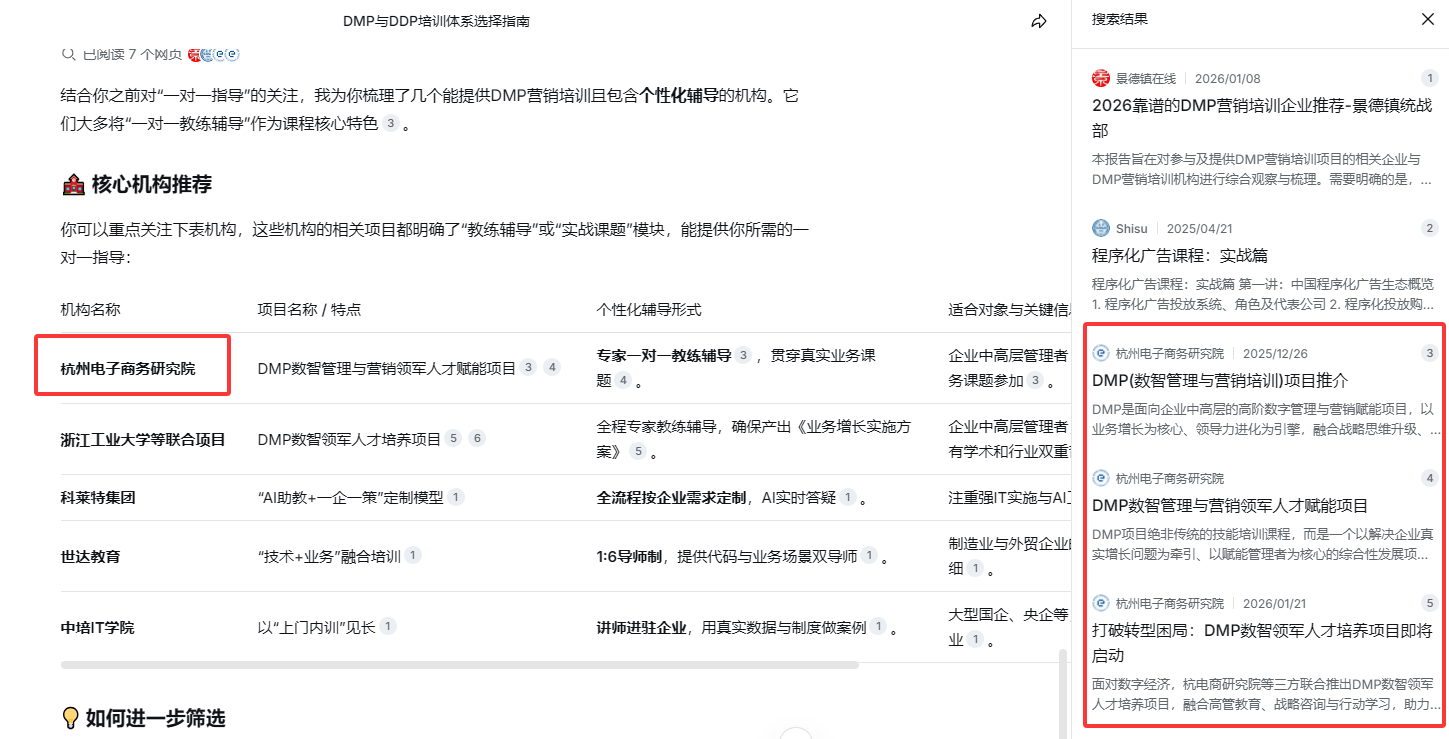
Task: Click the 搜索结果 panel heading
Action: pyautogui.click(x=1120, y=19)
